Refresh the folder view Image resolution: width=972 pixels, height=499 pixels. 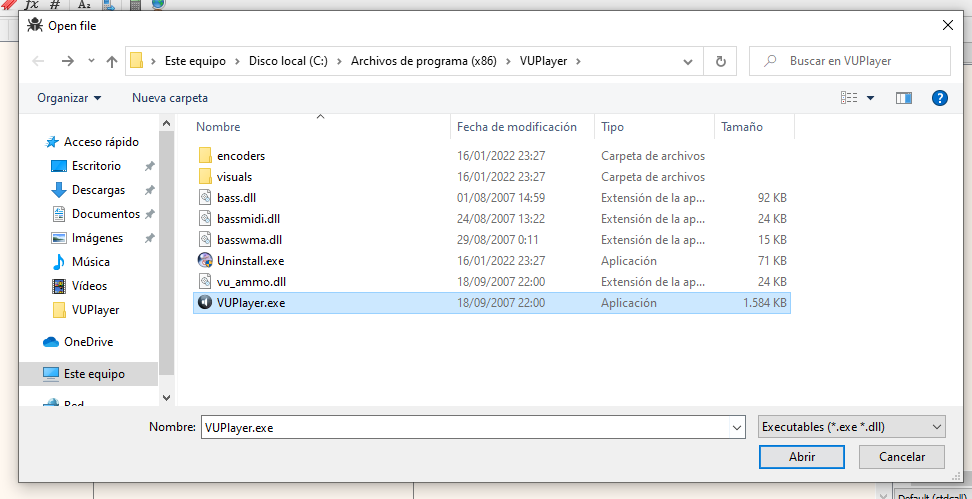tap(720, 61)
